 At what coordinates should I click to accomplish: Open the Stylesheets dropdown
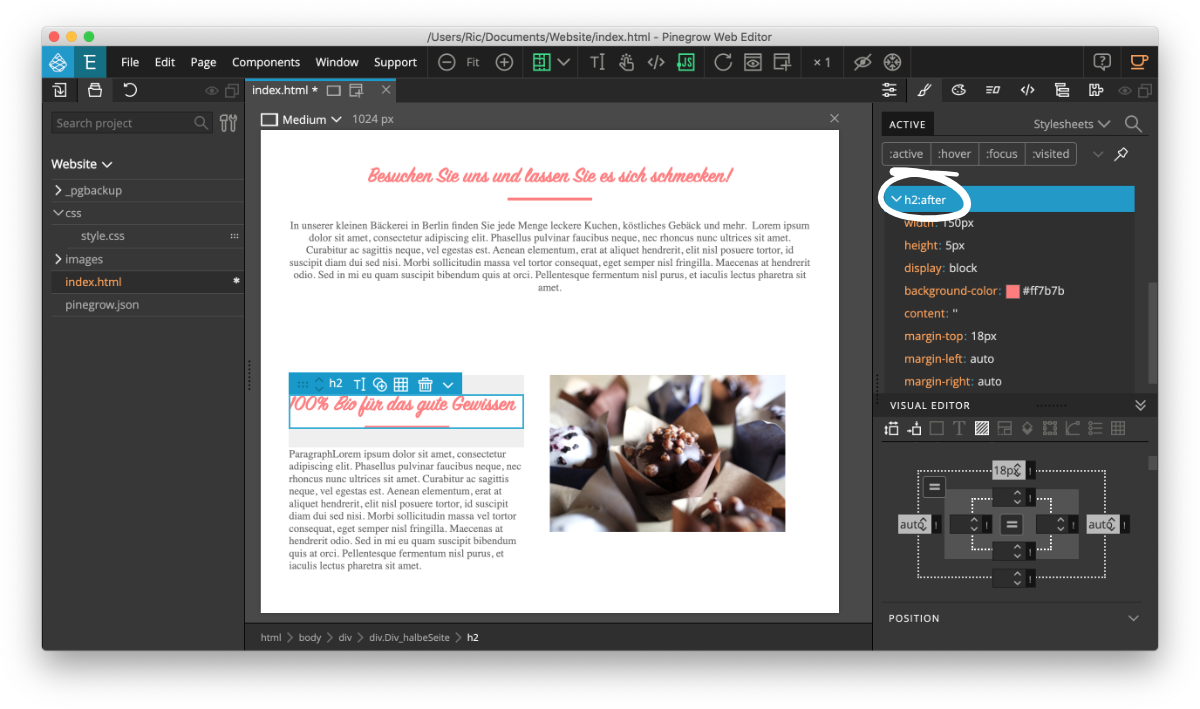pyautogui.click(x=1072, y=124)
